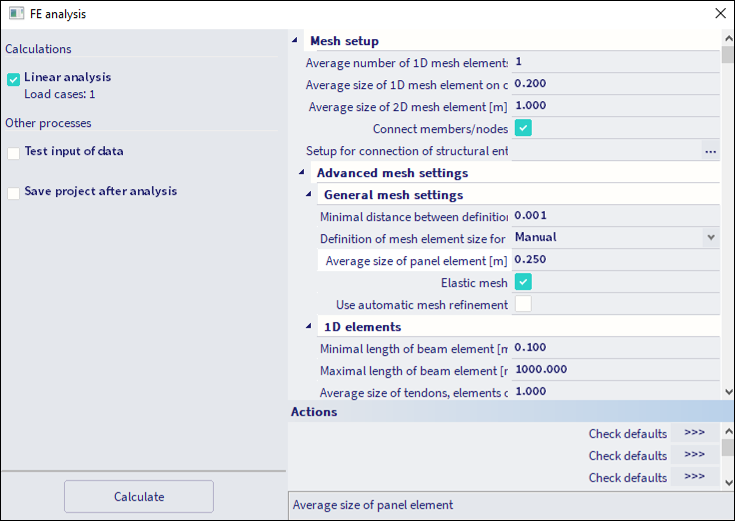The width and height of the screenshot is (735, 521).
Task: Click the FE analysis window icon
Action: (16, 14)
